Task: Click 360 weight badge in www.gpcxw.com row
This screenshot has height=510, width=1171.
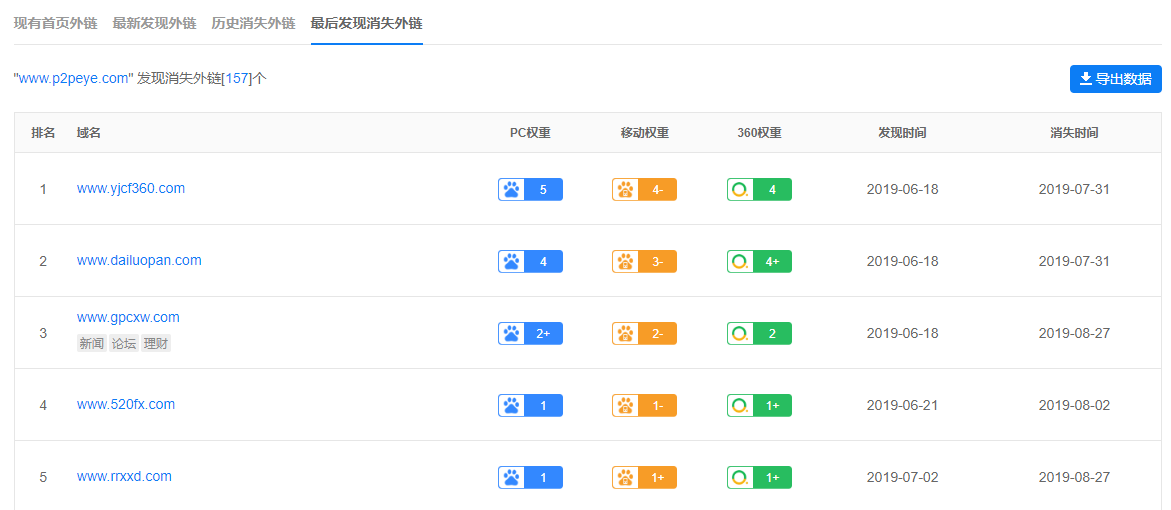Action: (760, 333)
